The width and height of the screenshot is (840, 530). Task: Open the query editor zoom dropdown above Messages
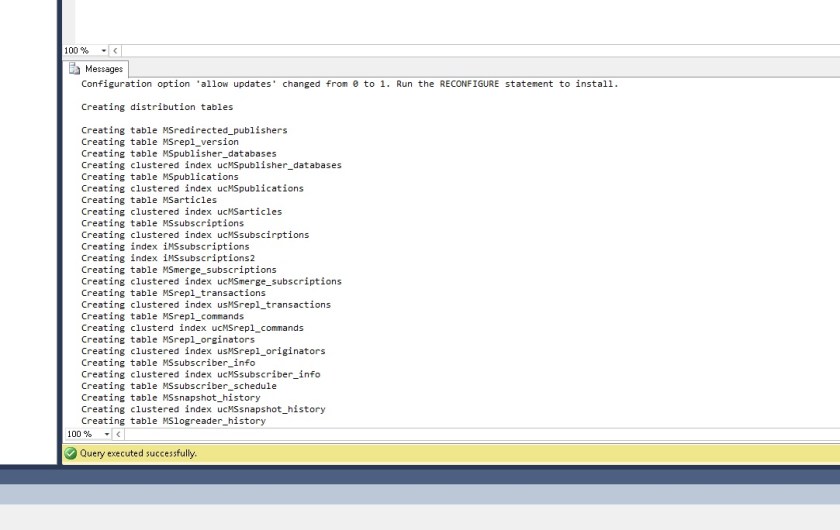[105, 50]
